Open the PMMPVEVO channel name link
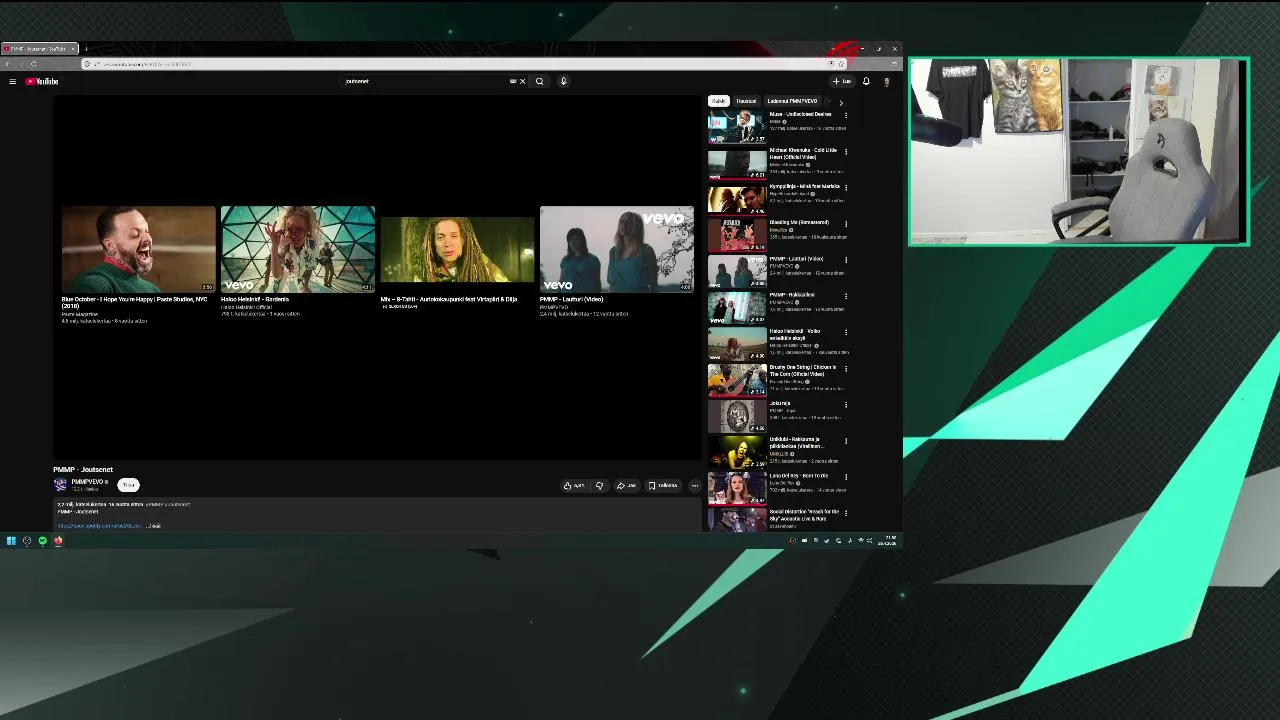The width and height of the screenshot is (1280, 720). point(89,482)
